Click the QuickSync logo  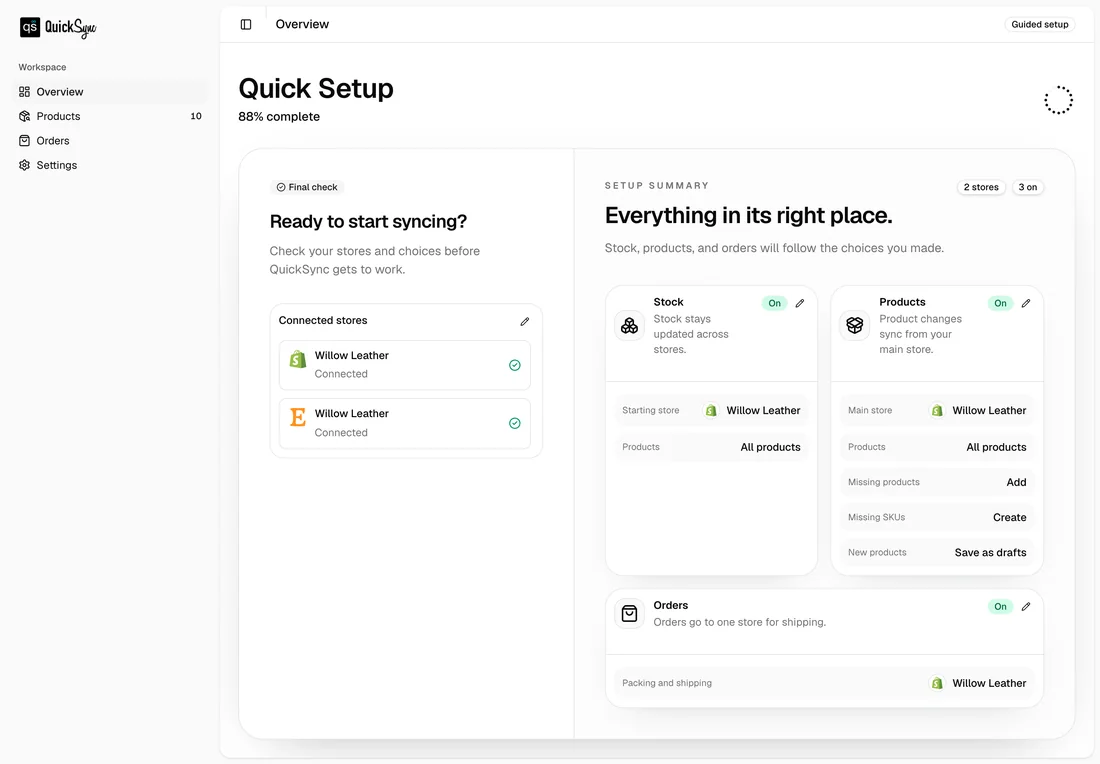coord(58,27)
